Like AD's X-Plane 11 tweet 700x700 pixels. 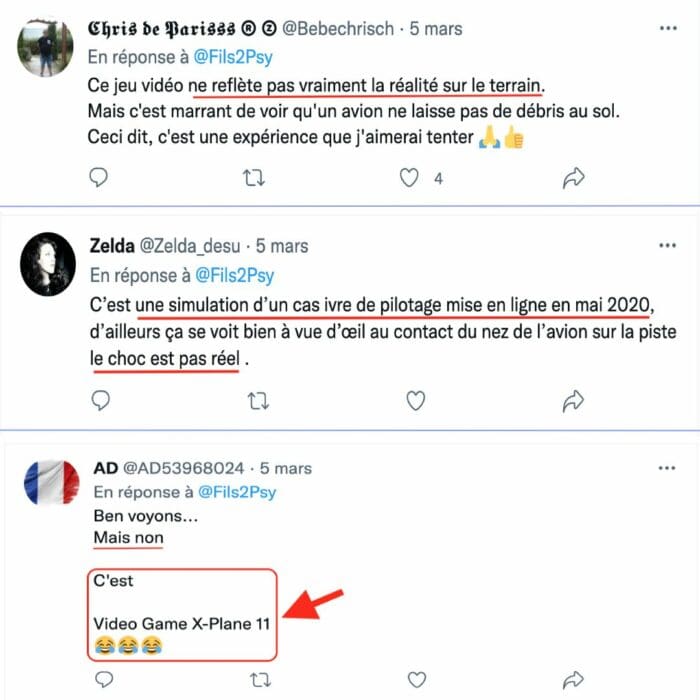417,679
